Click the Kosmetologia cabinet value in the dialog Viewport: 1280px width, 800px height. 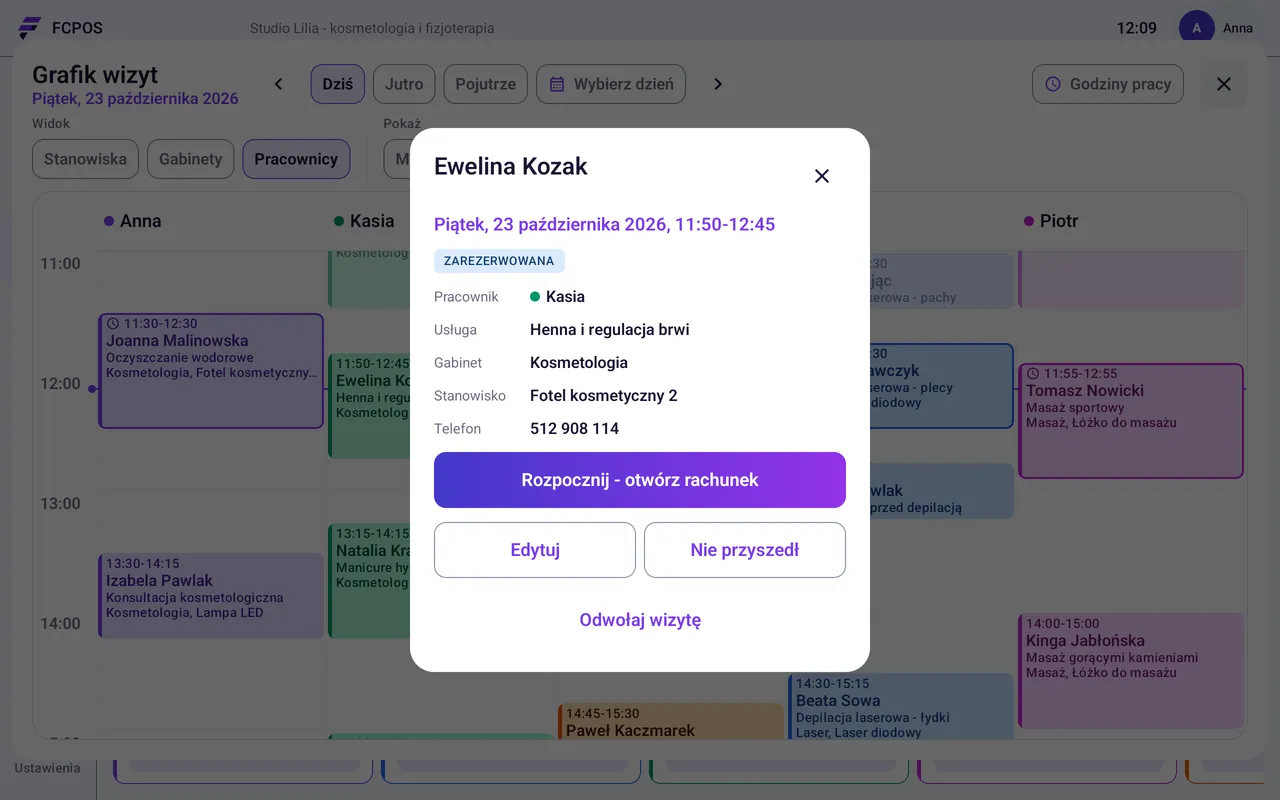coord(579,363)
